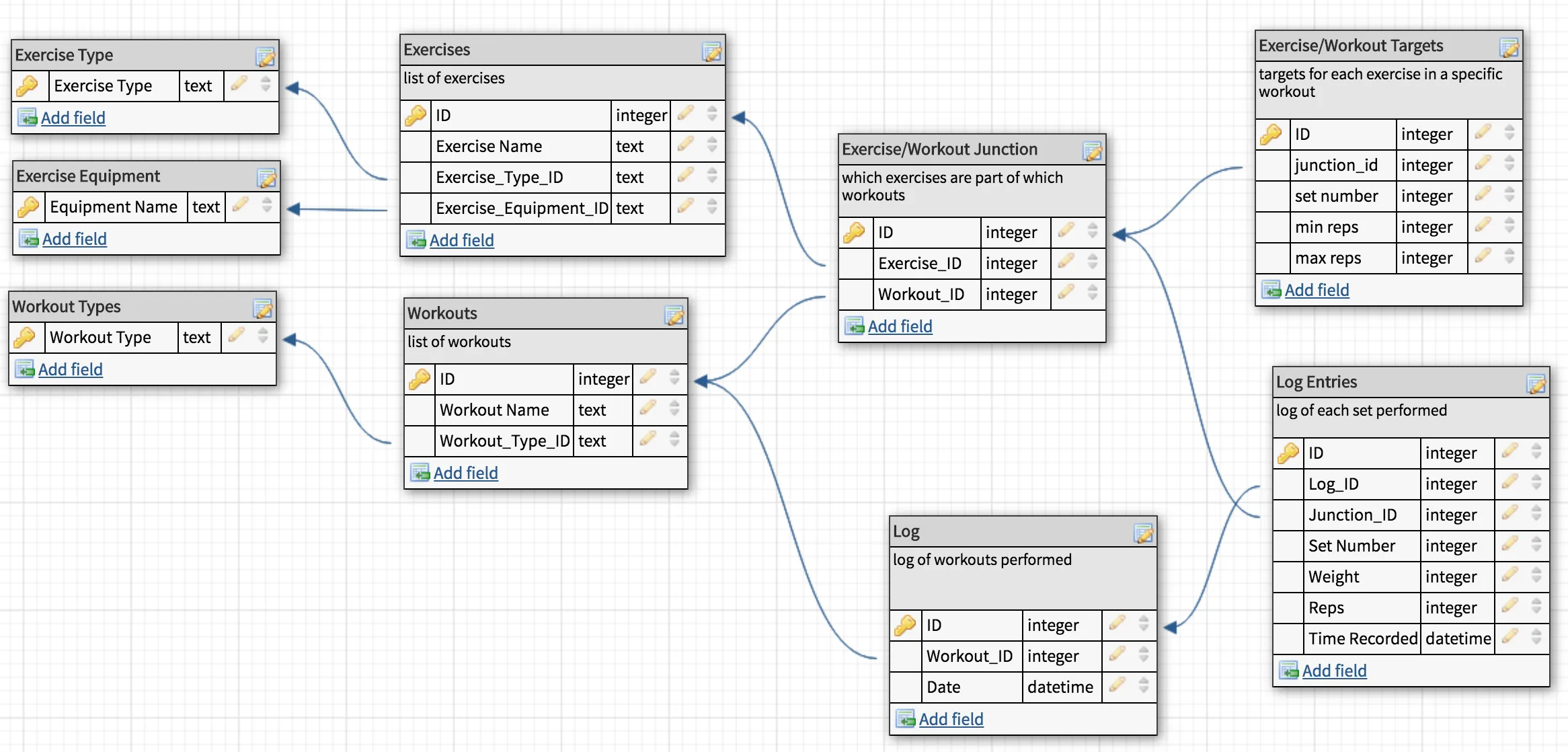Screen dimensions: 1568x752
Task: Click edit icon on Workout Types table header
Action: [x=263, y=308]
